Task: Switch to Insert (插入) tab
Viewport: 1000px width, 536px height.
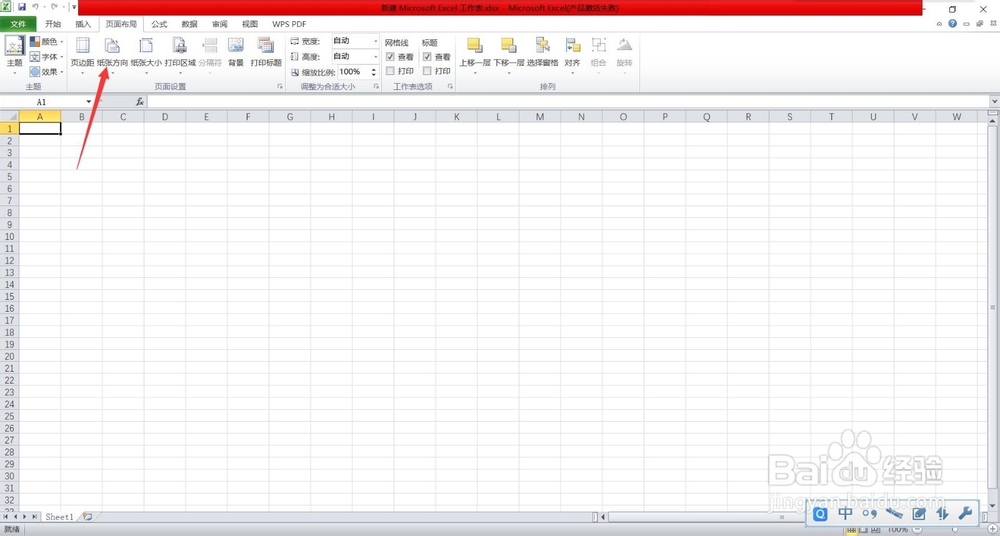Action: (x=83, y=24)
